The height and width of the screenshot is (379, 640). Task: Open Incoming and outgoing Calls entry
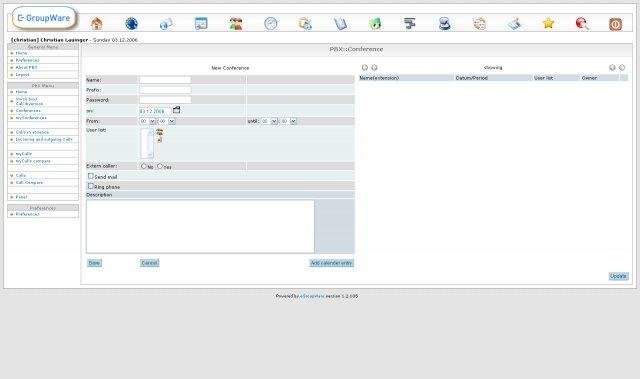click(x=44, y=140)
